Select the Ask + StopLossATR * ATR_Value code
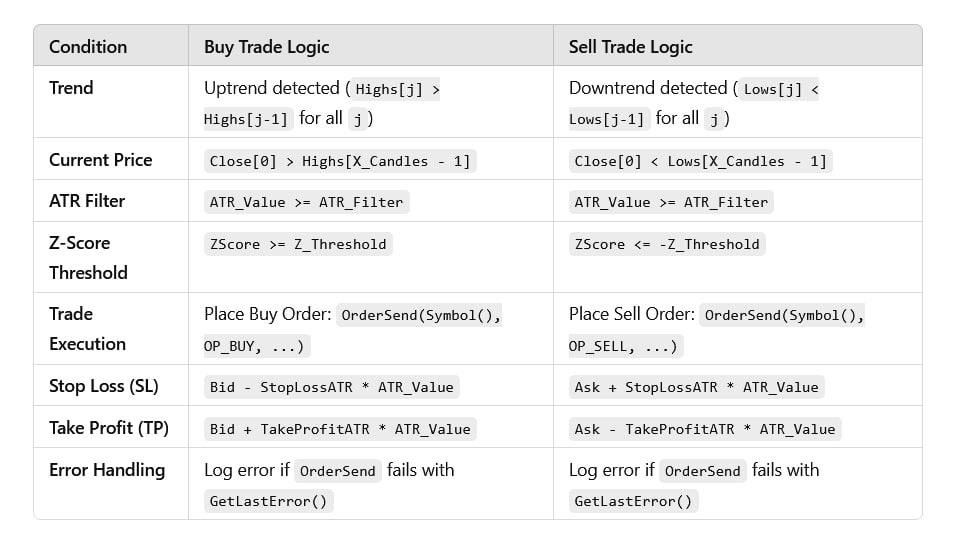This screenshot has width=965, height=542. click(x=696, y=387)
